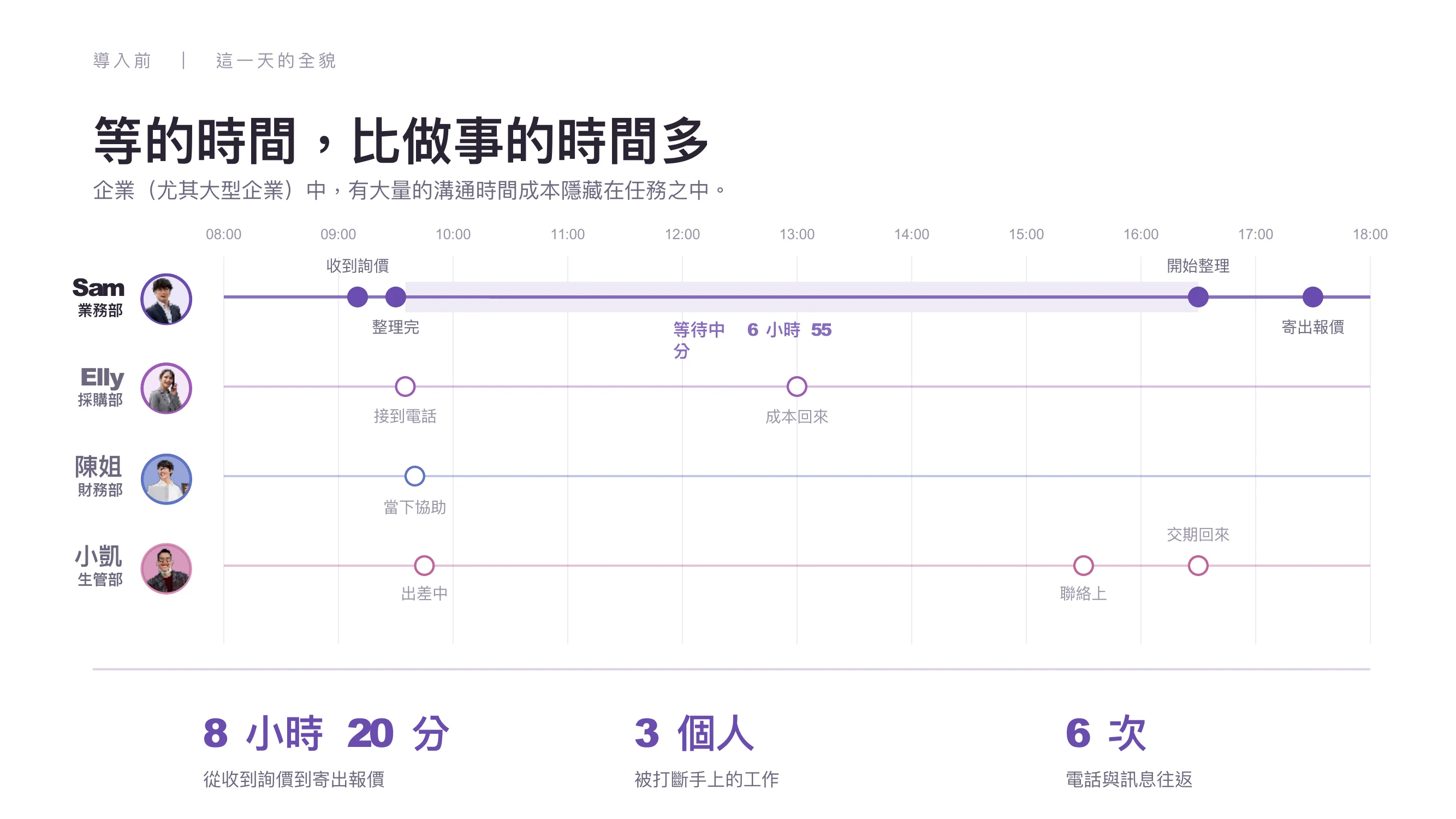Select the 收到詢價 marker on Sam's timeline
The height and width of the screenshot is (819, 1456).
pos(357,296)
